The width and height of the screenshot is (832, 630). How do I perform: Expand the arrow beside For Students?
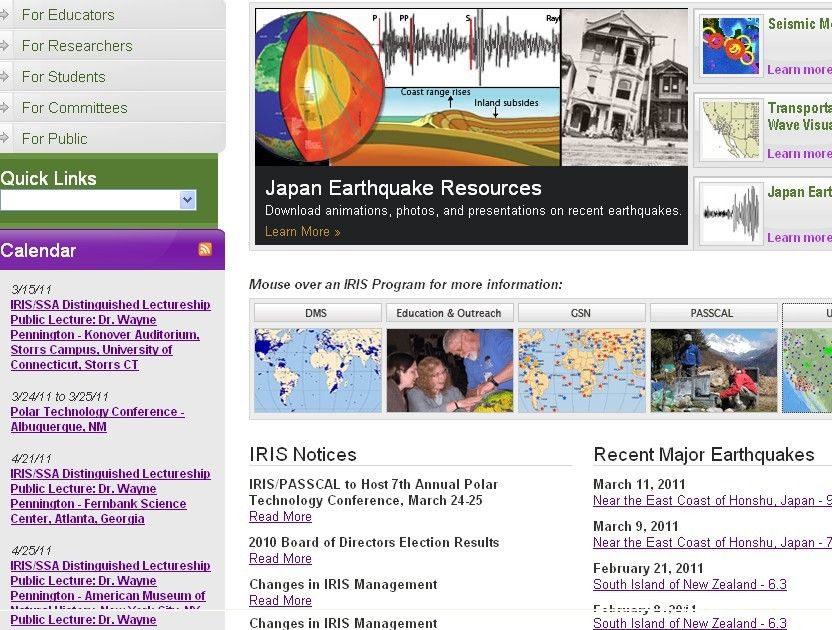pyautogui.click(x=6, y=77)
